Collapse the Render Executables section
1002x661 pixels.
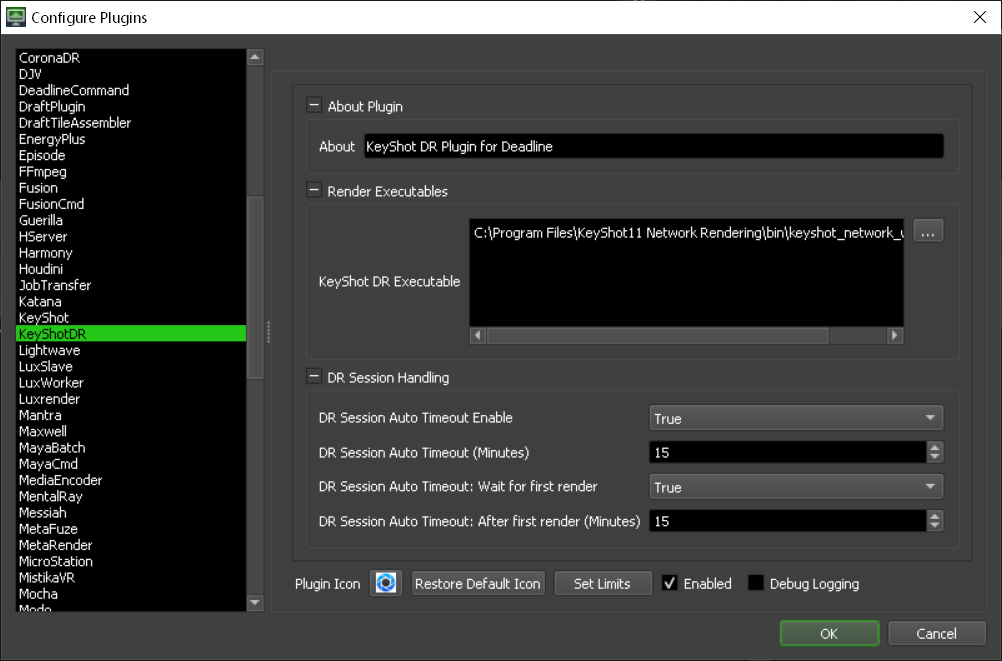pyautogui.click(x=313, y=191)
